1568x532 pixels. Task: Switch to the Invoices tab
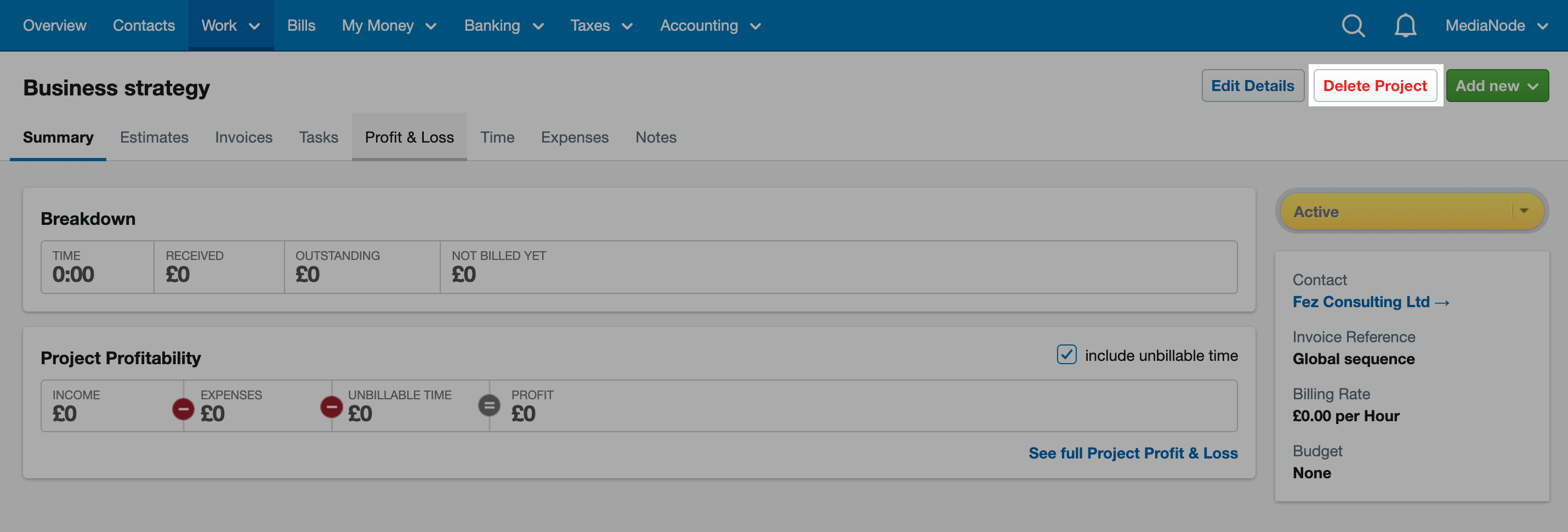coord(243,137)
